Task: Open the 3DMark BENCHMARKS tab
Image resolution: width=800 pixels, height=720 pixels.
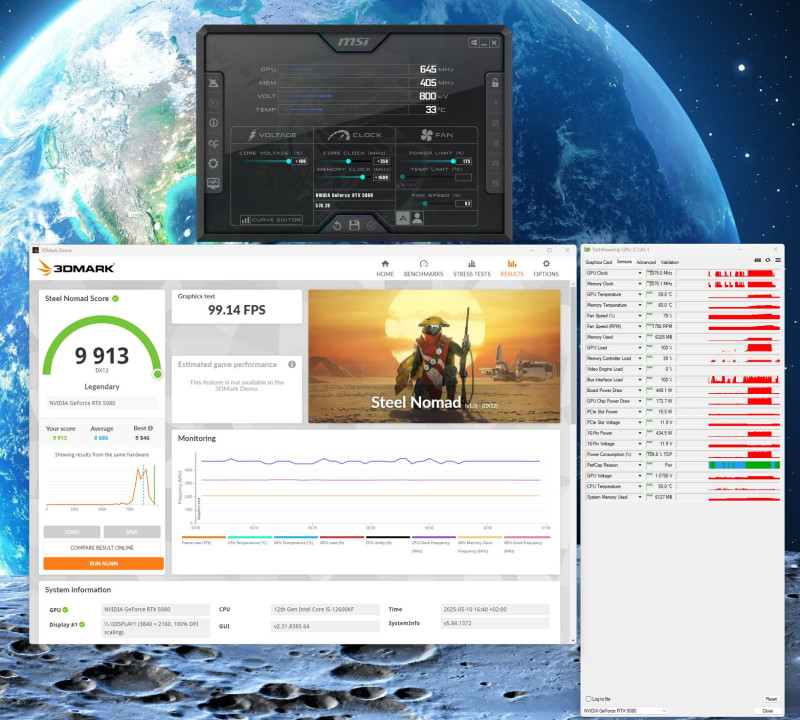Action: point(423,268)
